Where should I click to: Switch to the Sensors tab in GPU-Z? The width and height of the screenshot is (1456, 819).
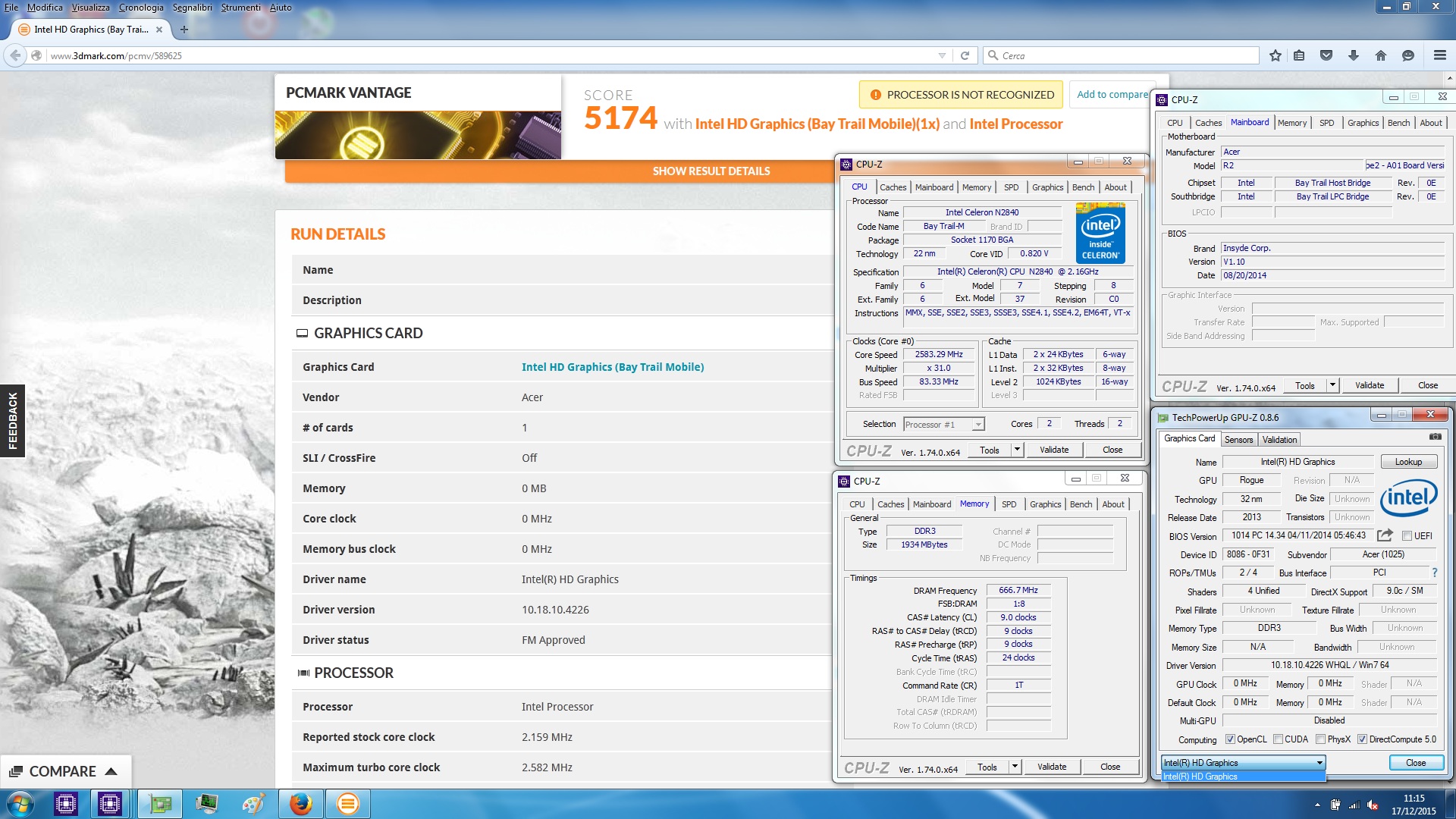click(1238, 440)
